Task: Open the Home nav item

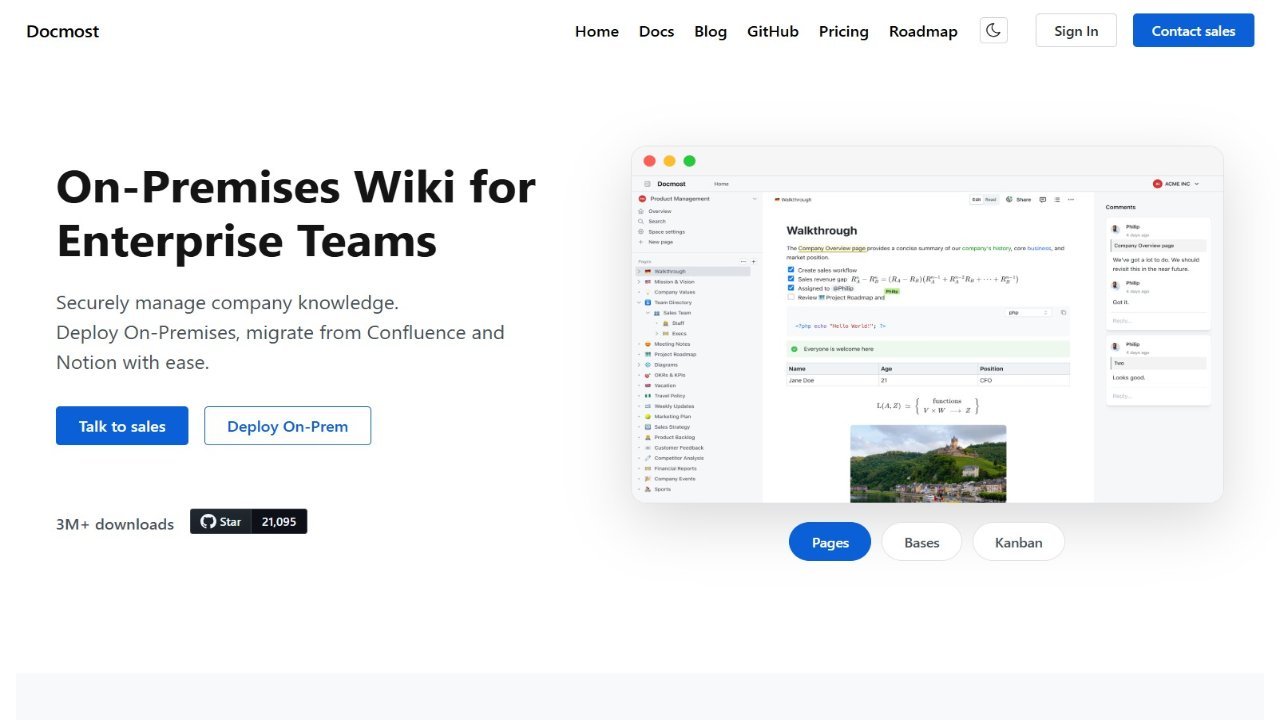Action: 597,31
